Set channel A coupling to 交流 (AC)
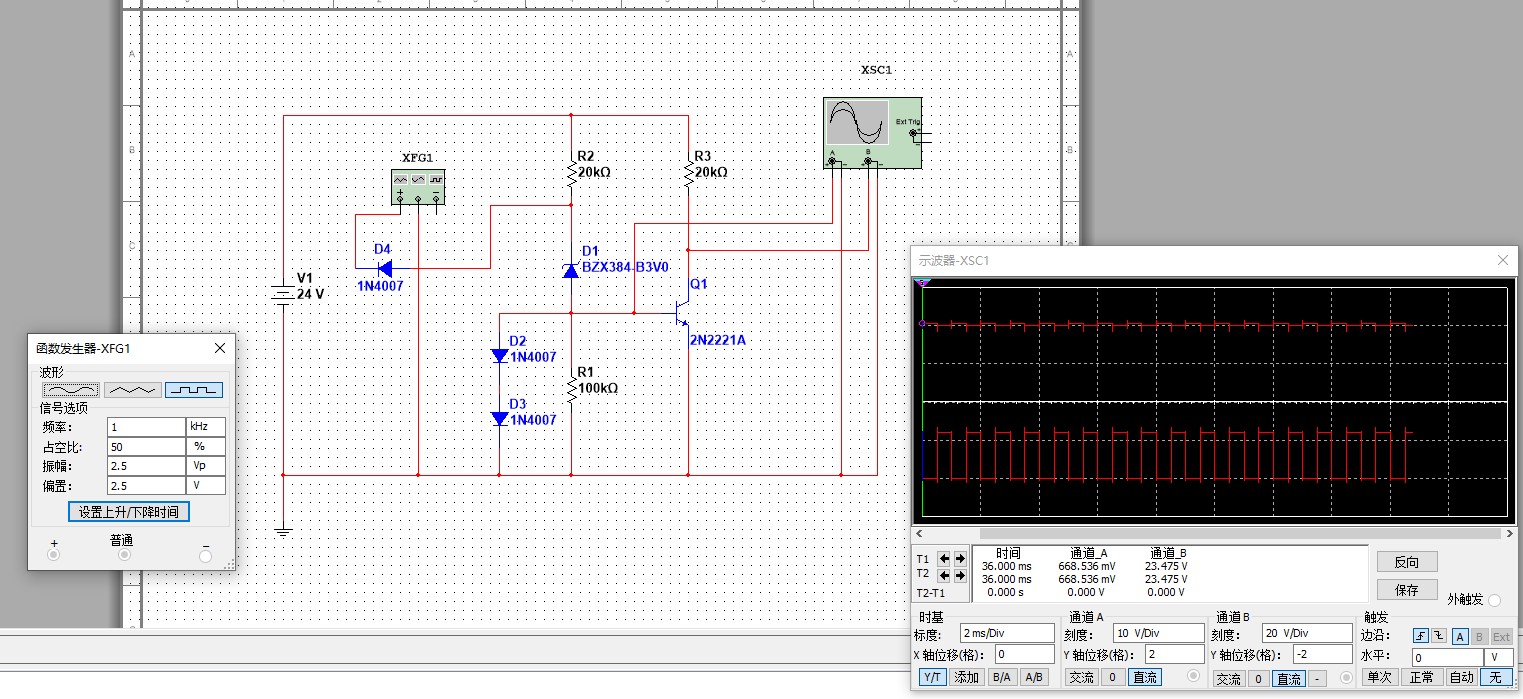1523x699 pixels. pos(1082,677)
